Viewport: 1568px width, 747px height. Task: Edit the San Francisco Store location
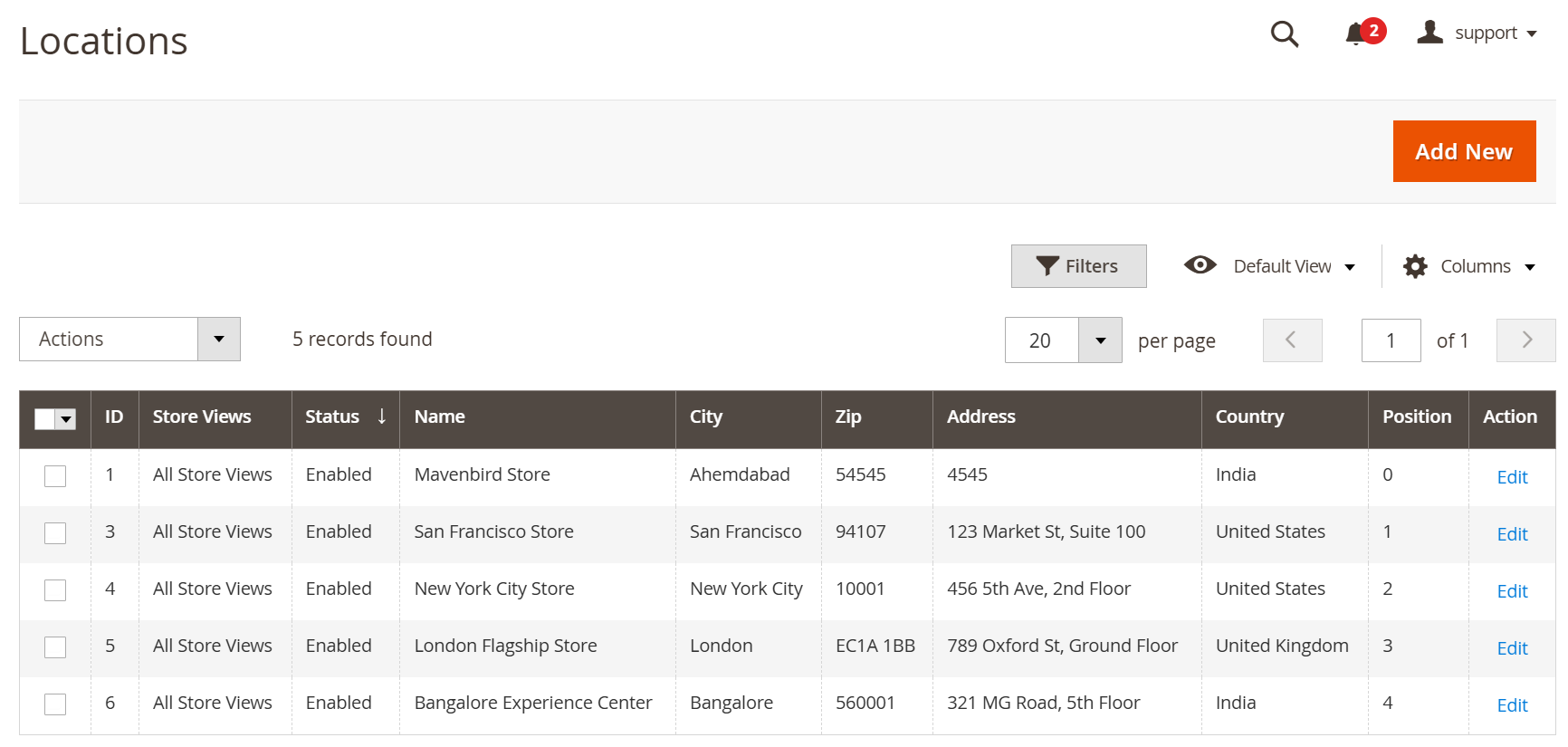click(1512, 534)
